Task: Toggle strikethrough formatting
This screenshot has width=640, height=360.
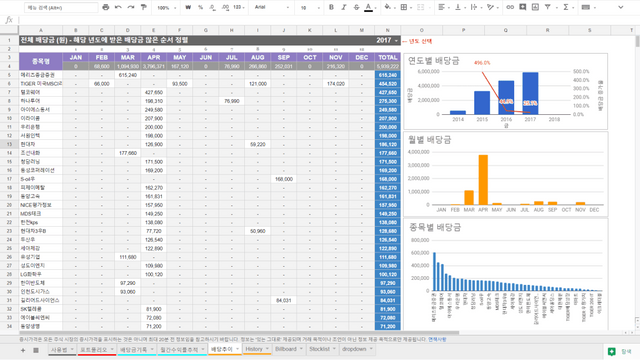Action: point(356,7)
